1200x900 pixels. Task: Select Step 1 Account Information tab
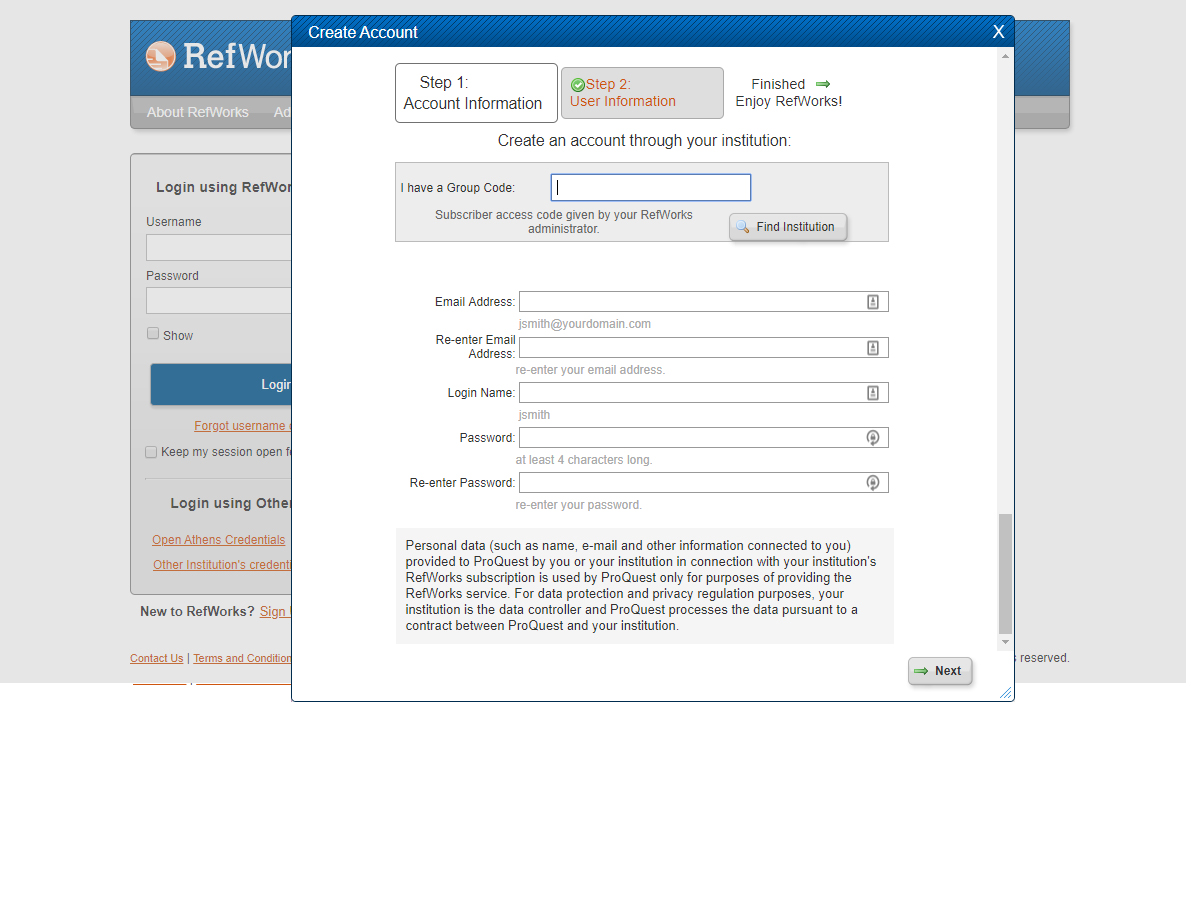click(x=476, y=93)
